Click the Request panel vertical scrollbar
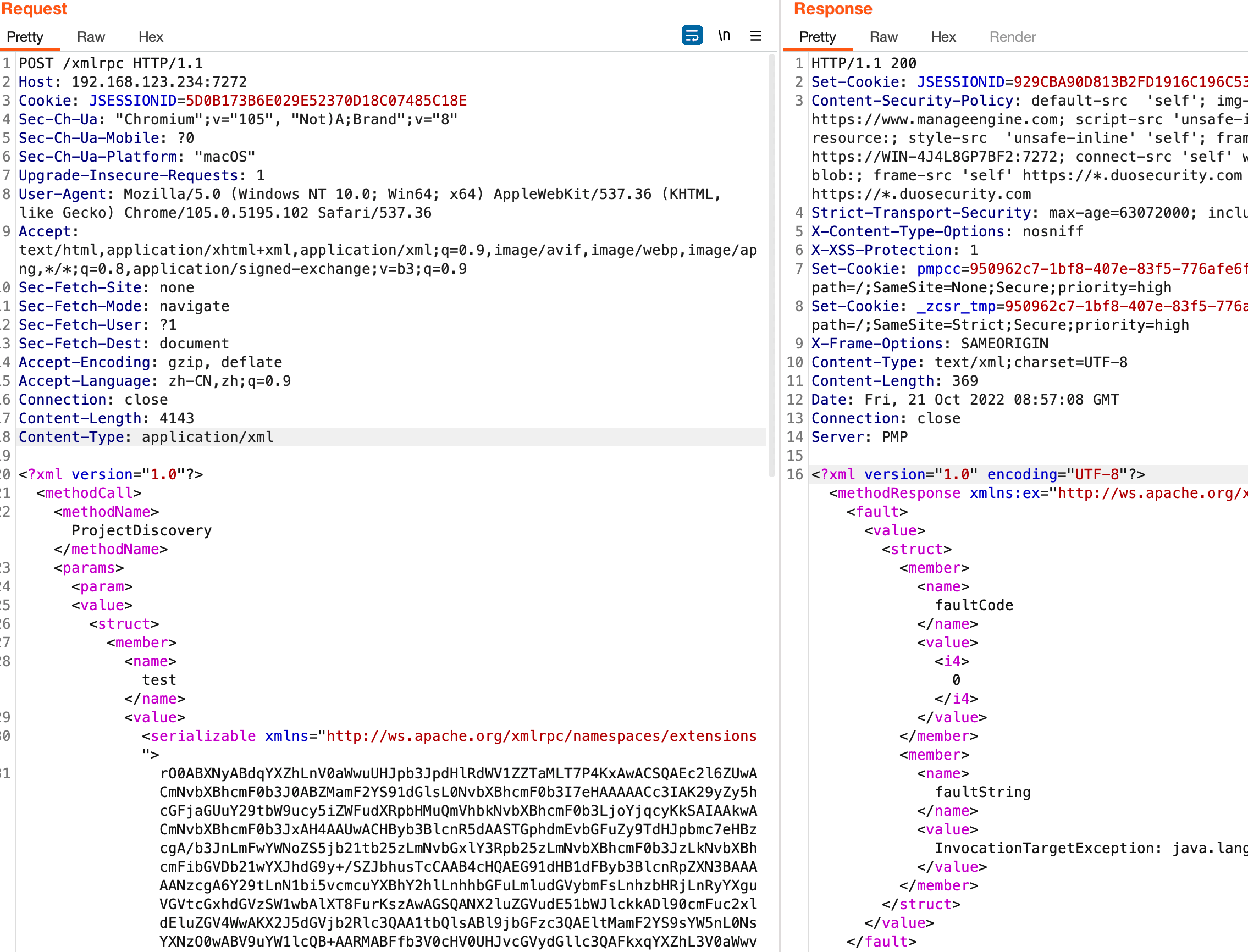This screenshot has width=1248, height=952. [x=771, y=267]
